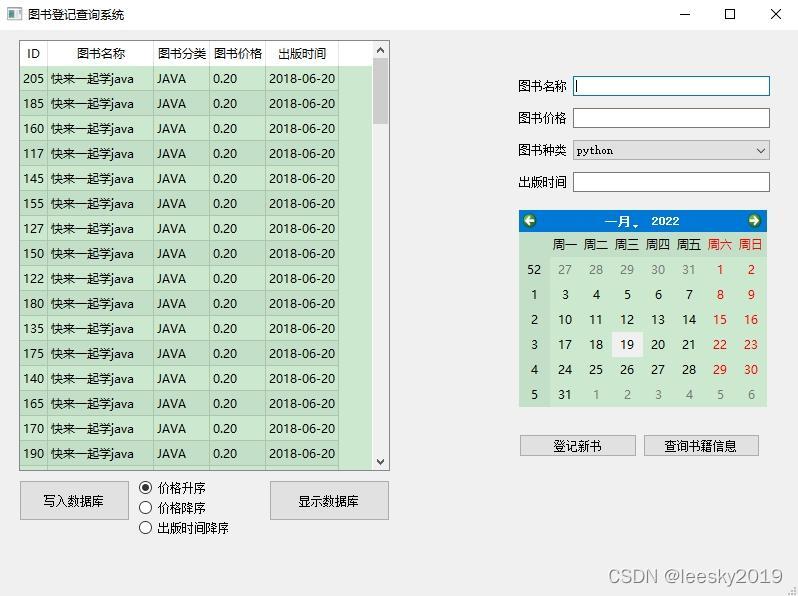Click the 2022 year in calendar header
Image resolution: width=798 pixels, height=596 pixels.
pos(665,221)
